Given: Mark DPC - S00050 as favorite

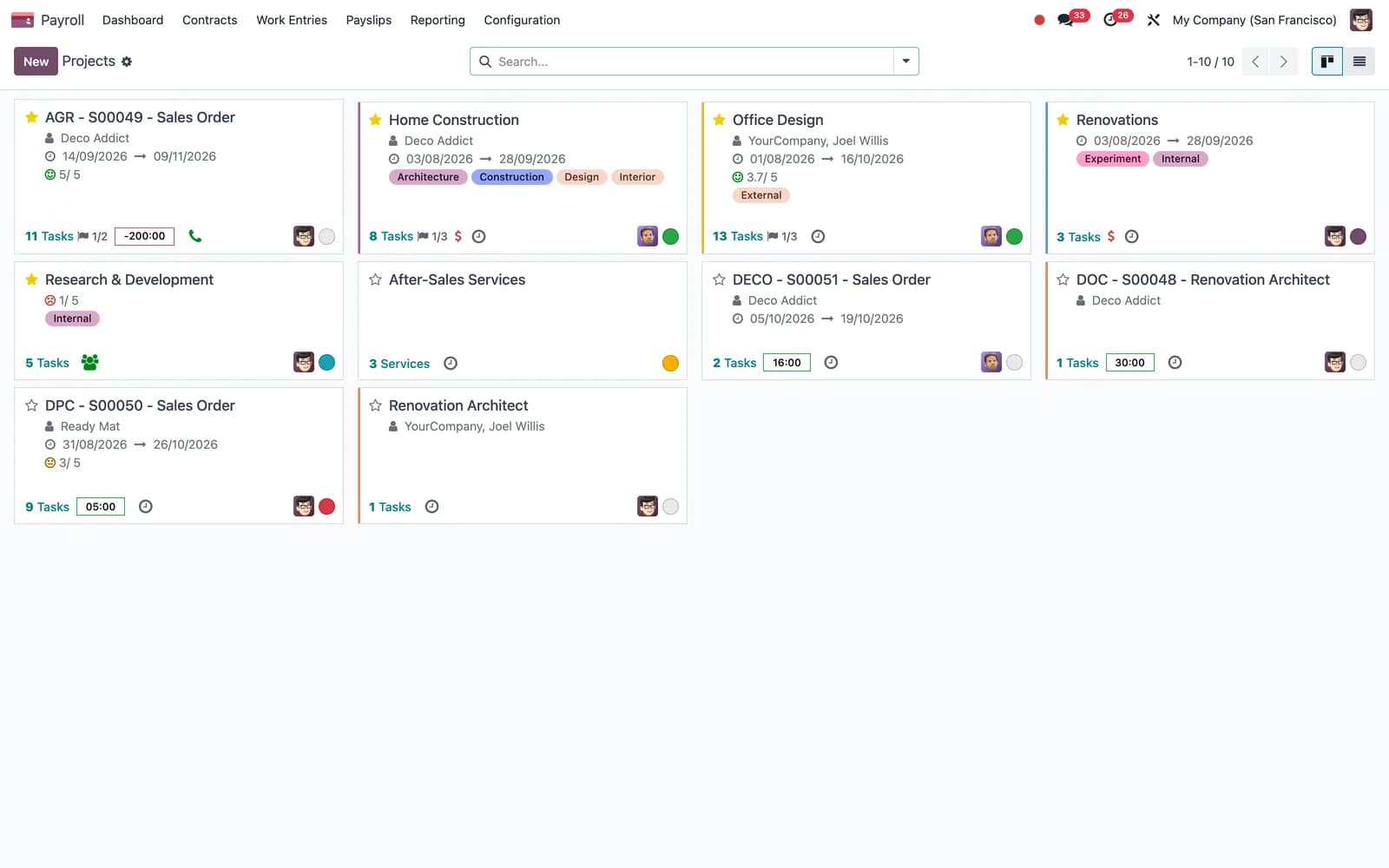Looking at the screenshot, I should 31,405.
